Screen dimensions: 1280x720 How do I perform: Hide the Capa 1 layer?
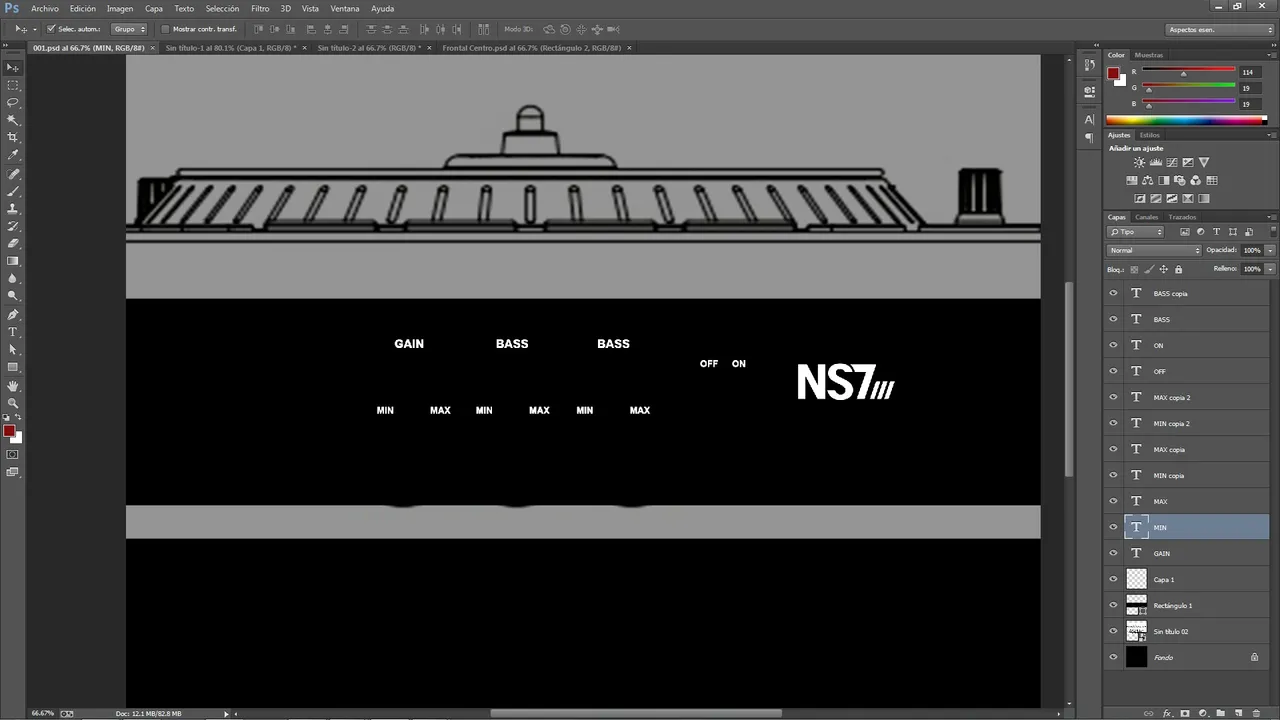pyautogui.click(x=1113, y=579)
